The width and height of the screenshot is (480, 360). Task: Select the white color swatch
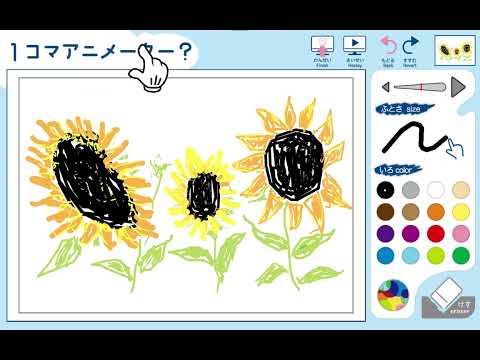[436, 190]
